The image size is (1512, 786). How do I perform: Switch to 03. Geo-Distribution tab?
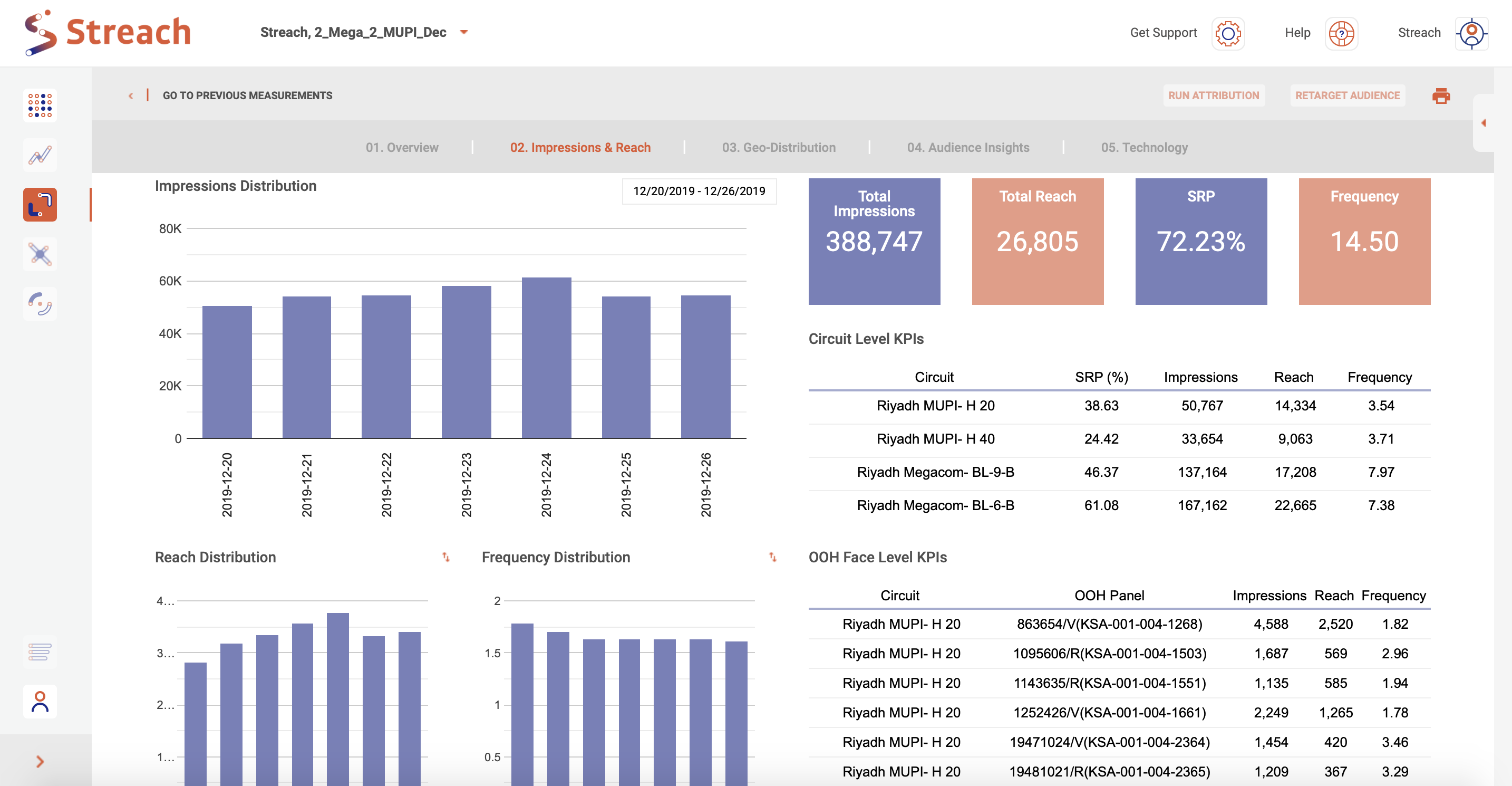[x=778, y=148]
